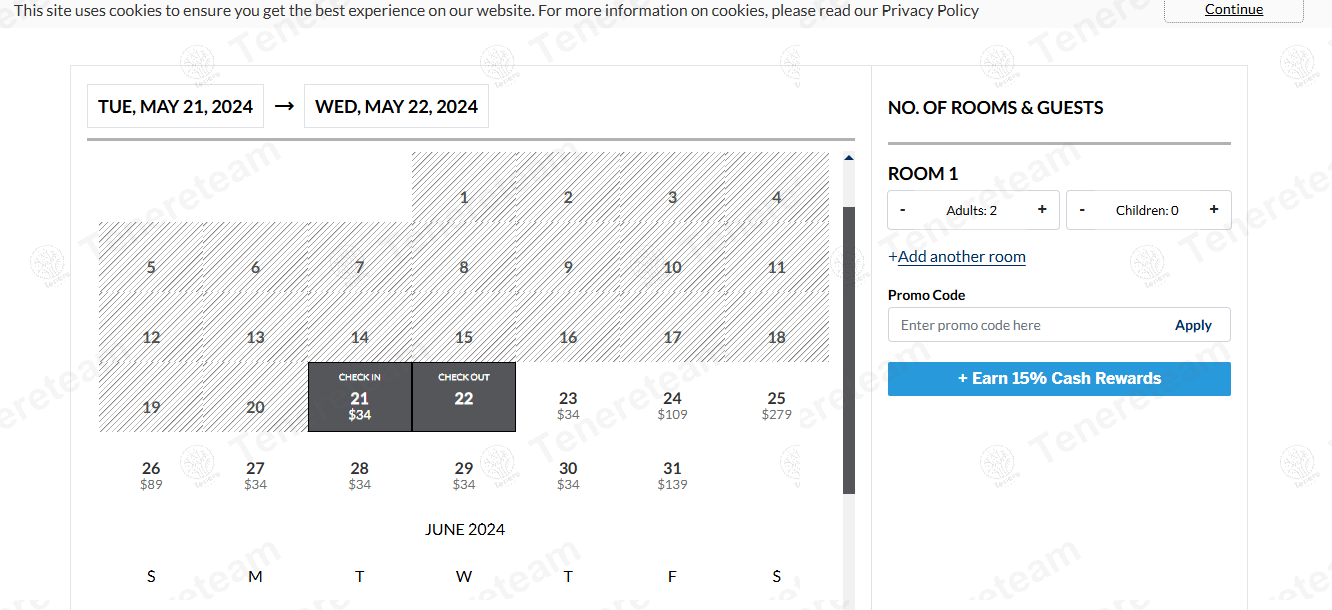This screenshot has height=610, width=1332.
Task: Dismiss cookie notice with Continue
Action: 1233,10
